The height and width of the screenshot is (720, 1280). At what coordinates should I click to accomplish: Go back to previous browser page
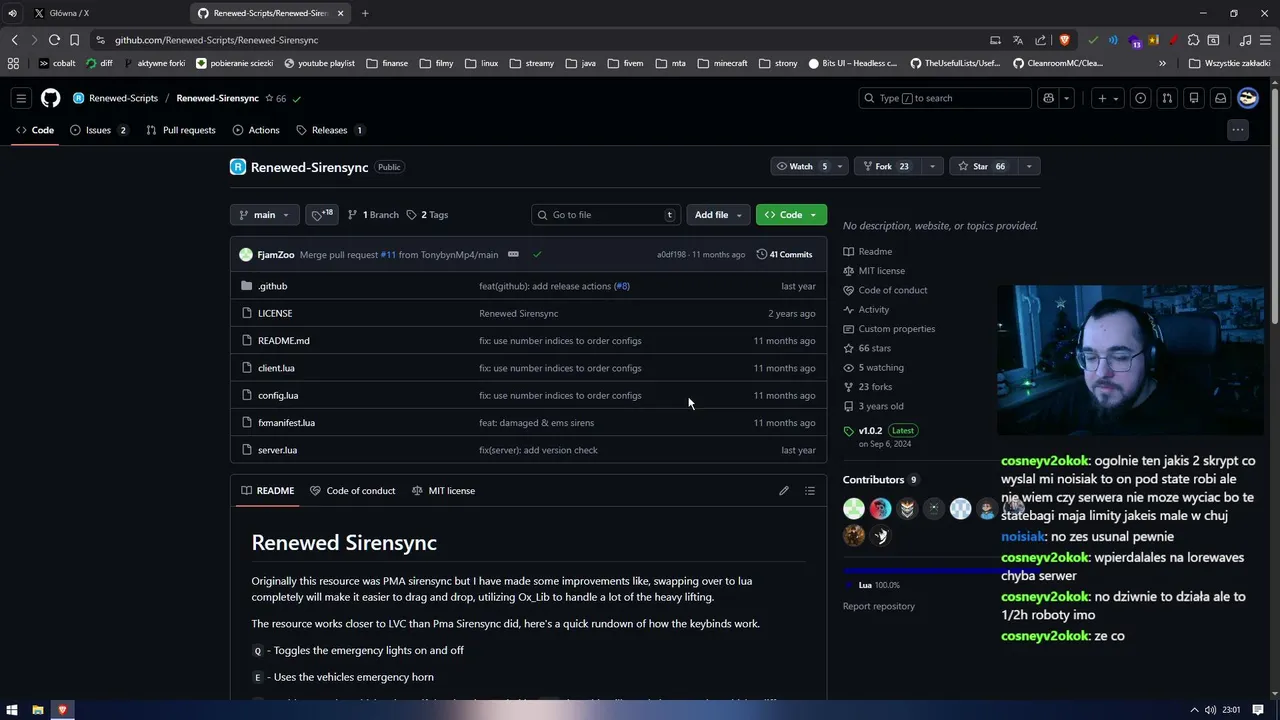(x=14, y=40)
